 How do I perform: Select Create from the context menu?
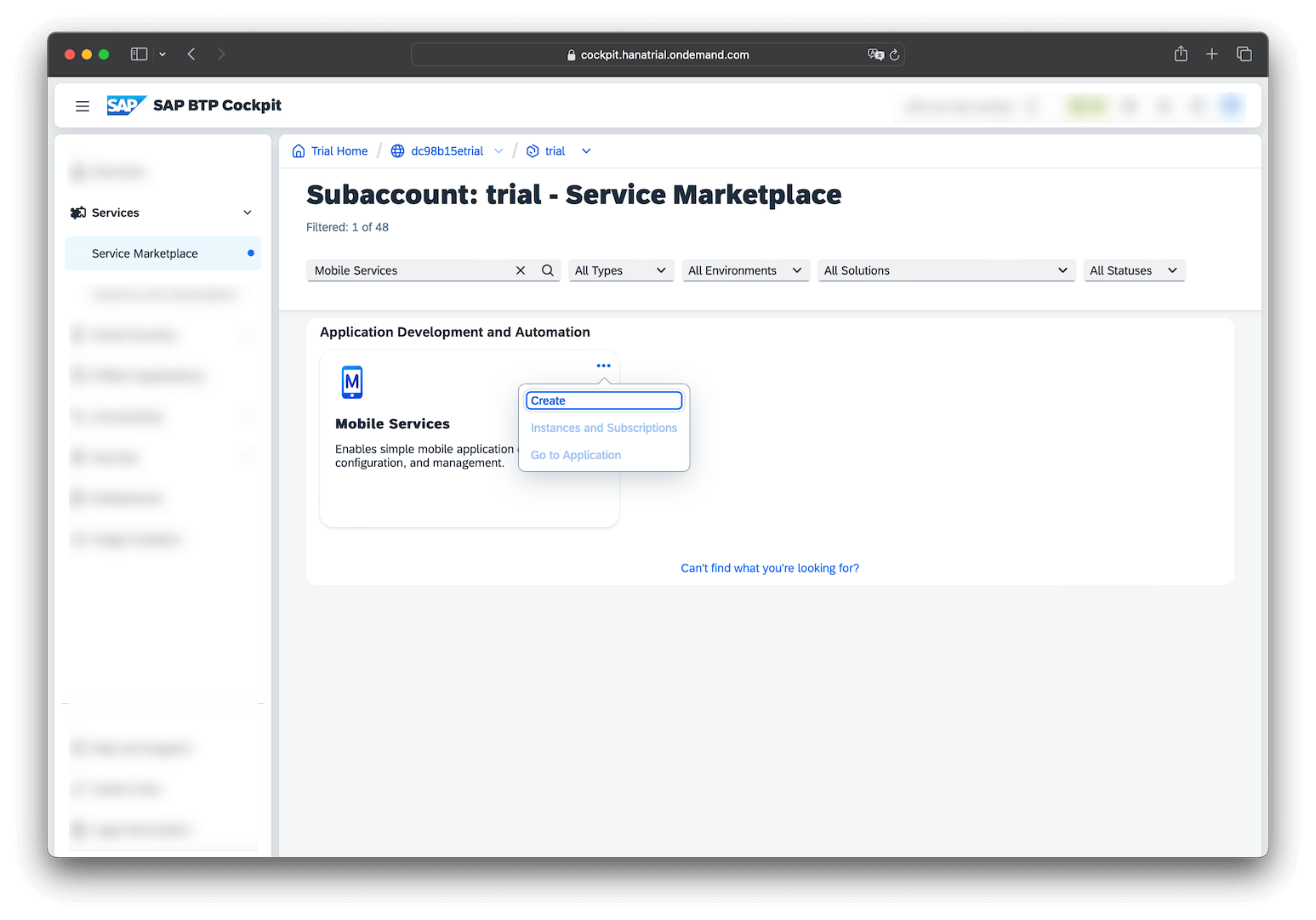coord(603,400)
